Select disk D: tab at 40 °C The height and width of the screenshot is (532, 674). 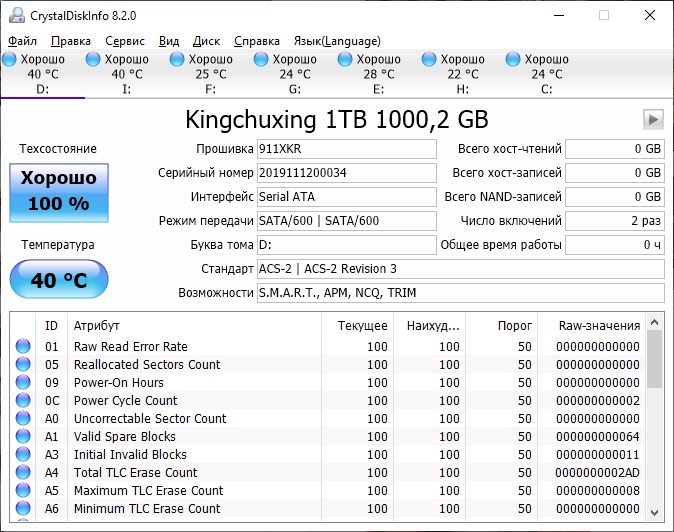43,74
